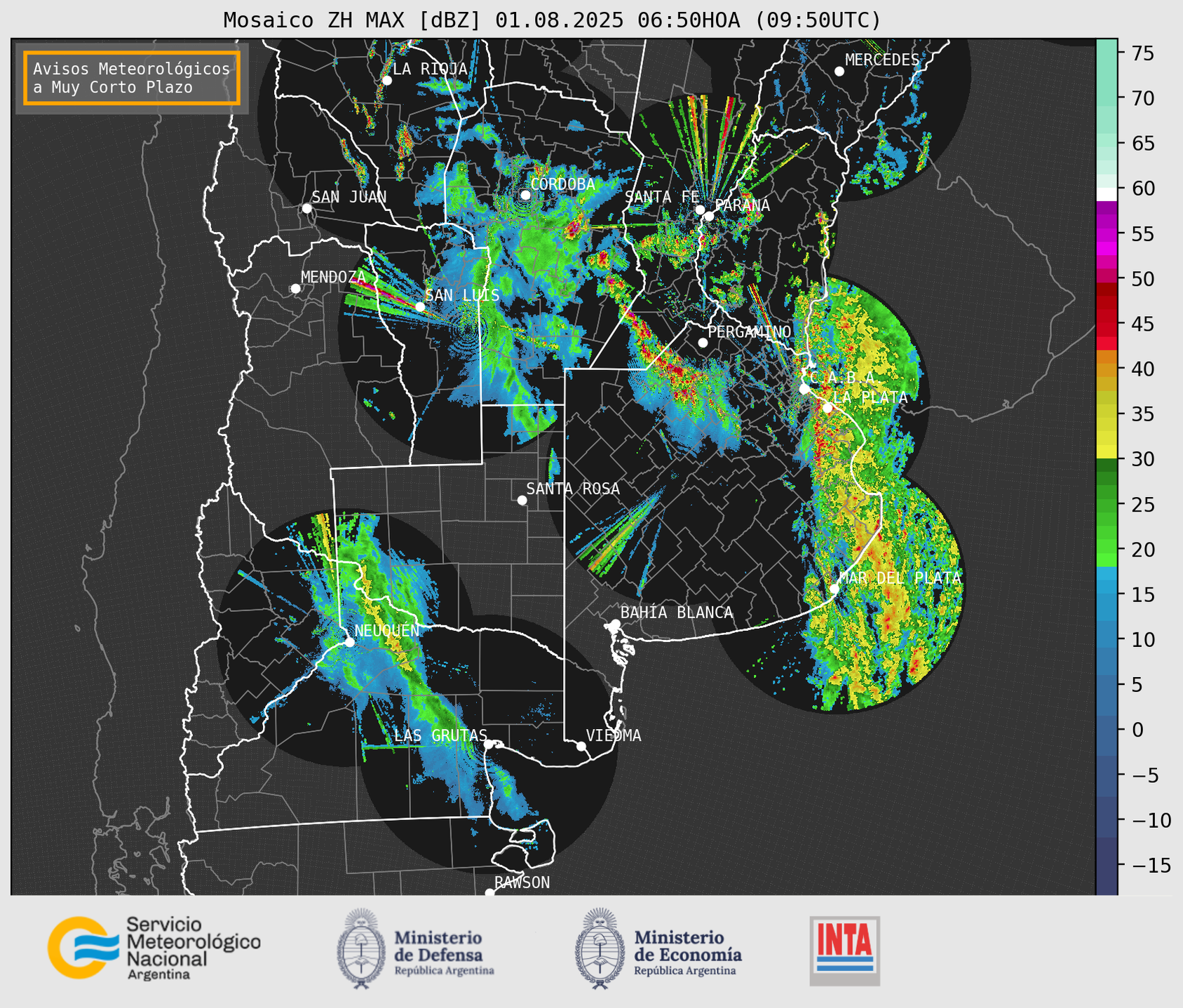Select the PERGAMINO city marker dot
Screen dimensions: 1183x1008
(703, 343)
